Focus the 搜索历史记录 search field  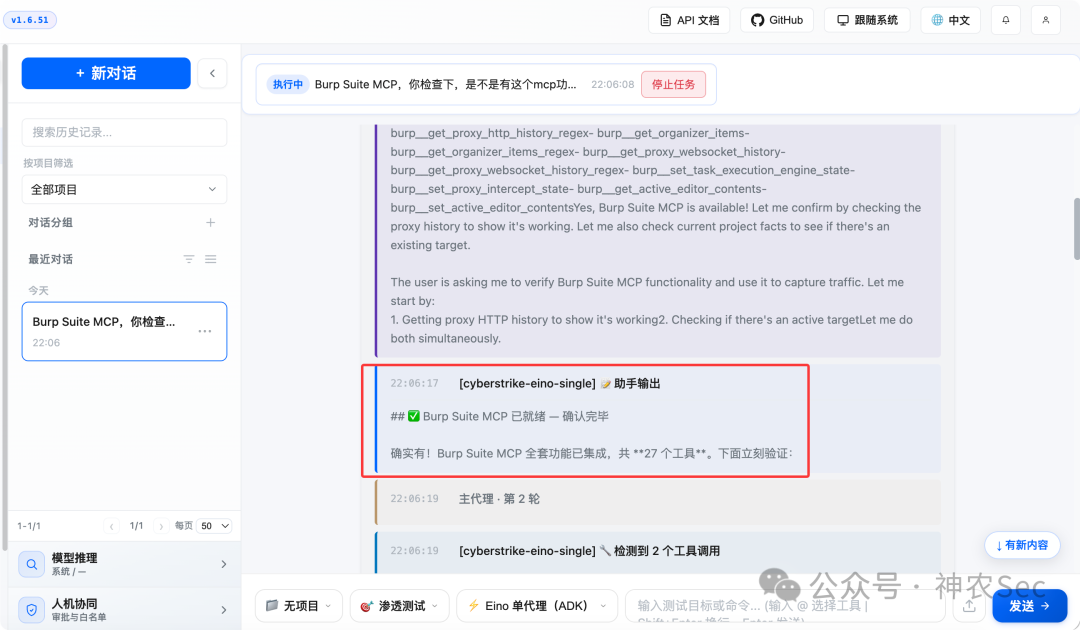click(124, 132)
